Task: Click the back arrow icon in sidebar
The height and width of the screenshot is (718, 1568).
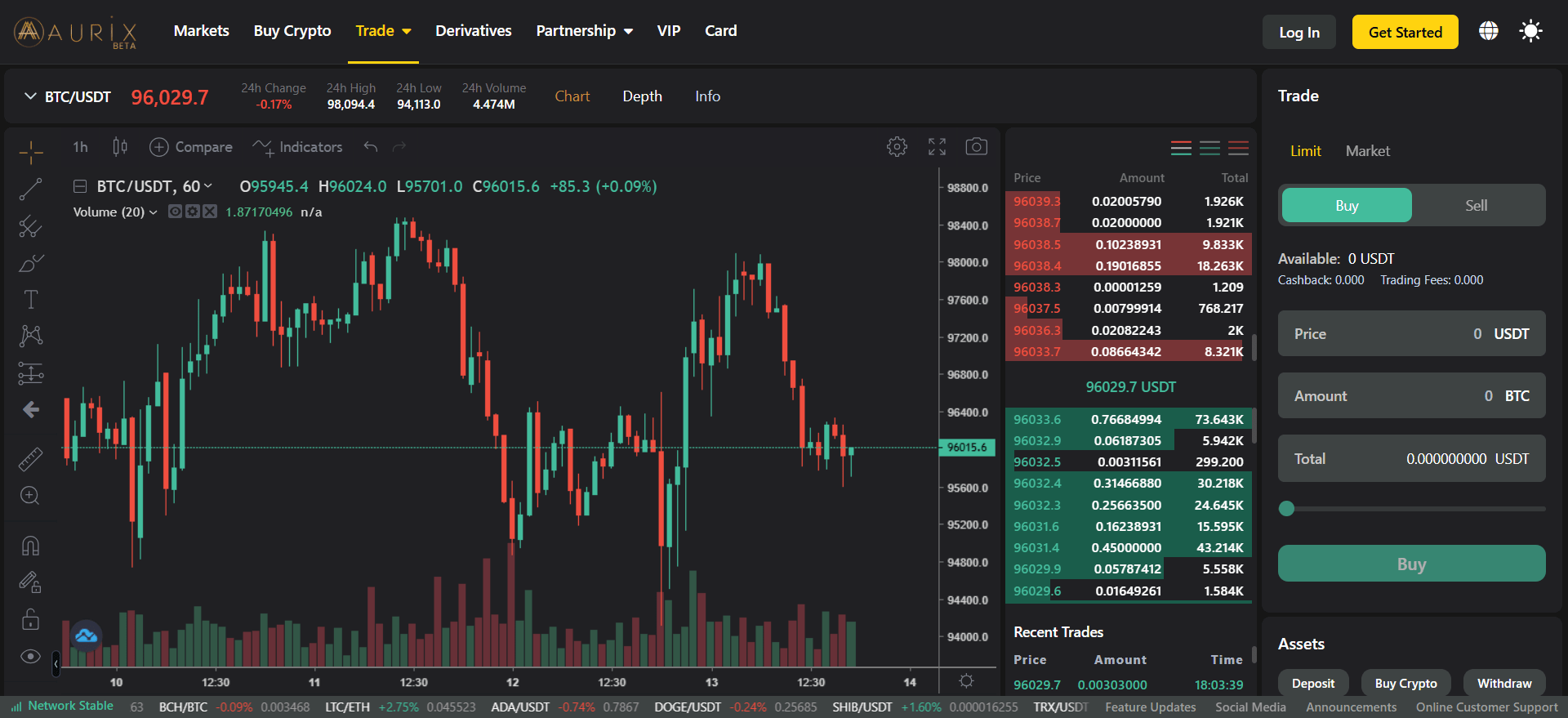Action: 31,409
